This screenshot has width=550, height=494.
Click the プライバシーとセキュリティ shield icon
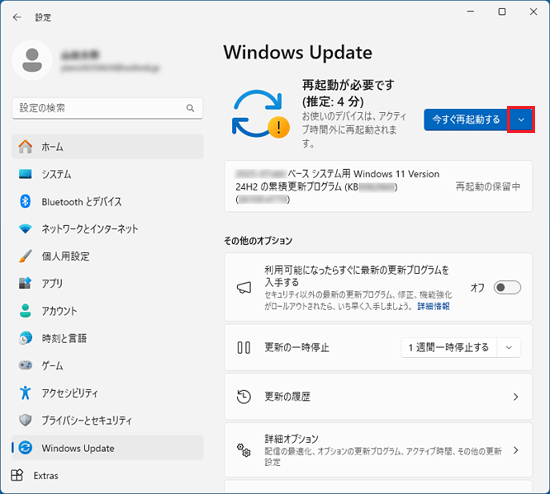(x=25, y=420)
